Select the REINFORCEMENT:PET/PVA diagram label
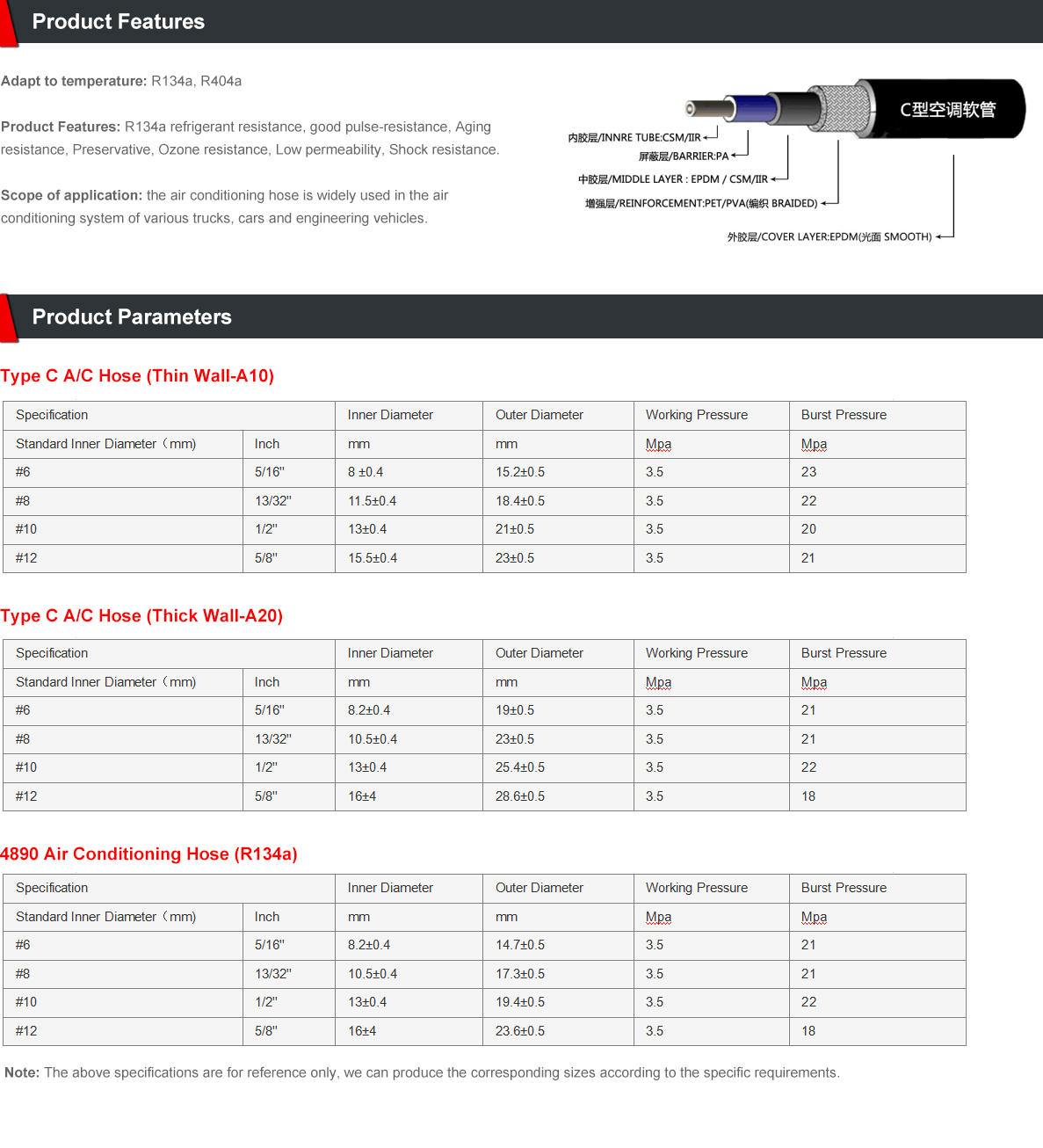This screenshot has height=1148, width=1043. pos(701,204)
